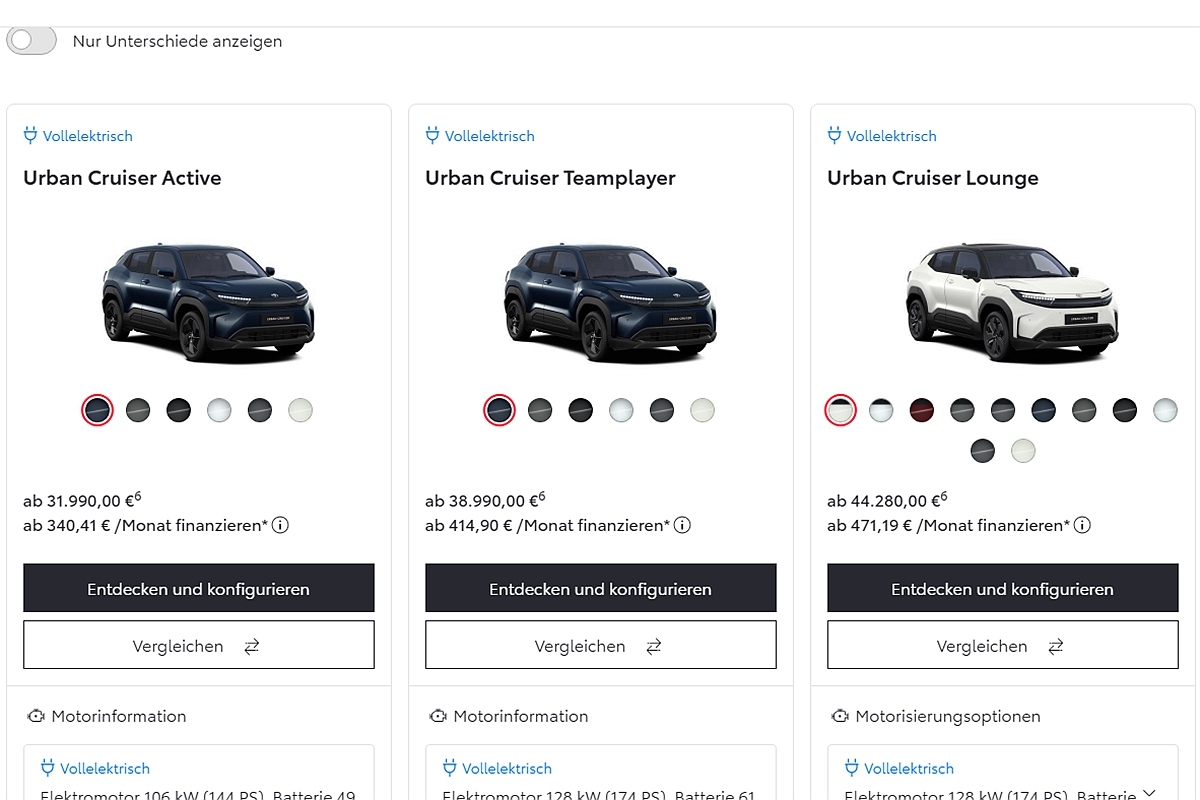Select the dark red color swatch for Lounge

(921, 410)
